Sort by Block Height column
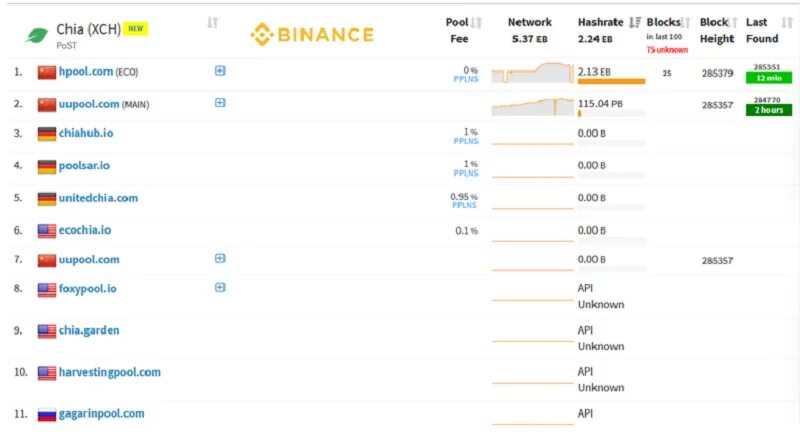This screenshot has height=444, width=800. 735,22
